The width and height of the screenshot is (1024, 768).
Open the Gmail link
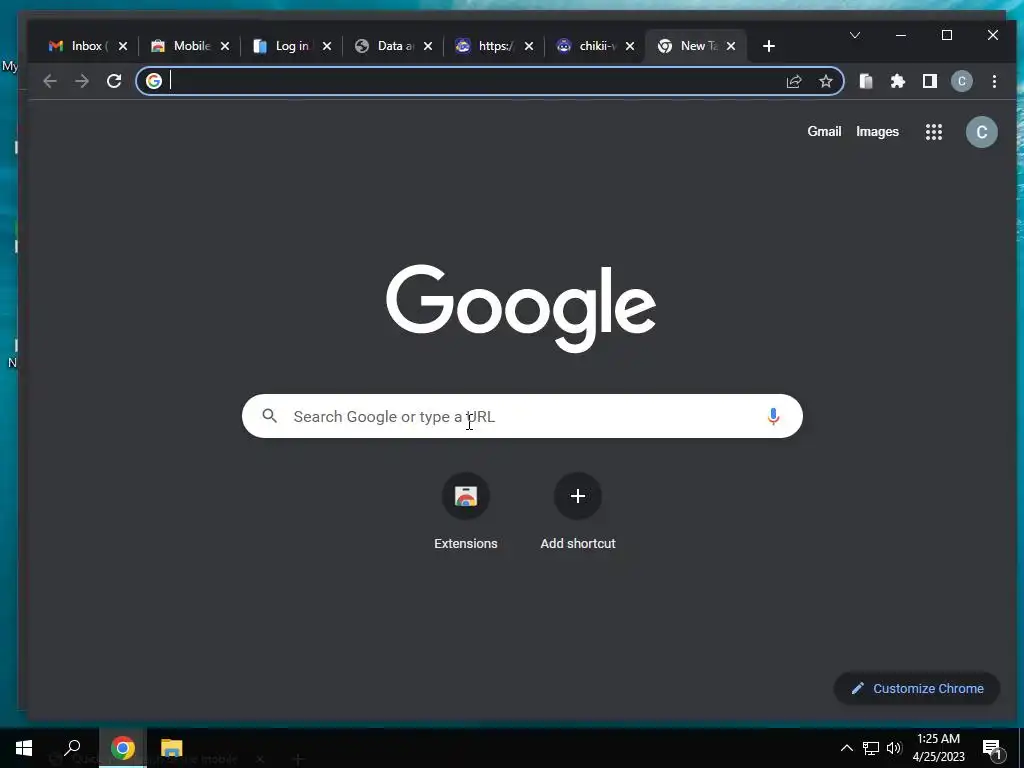(824, 131)
